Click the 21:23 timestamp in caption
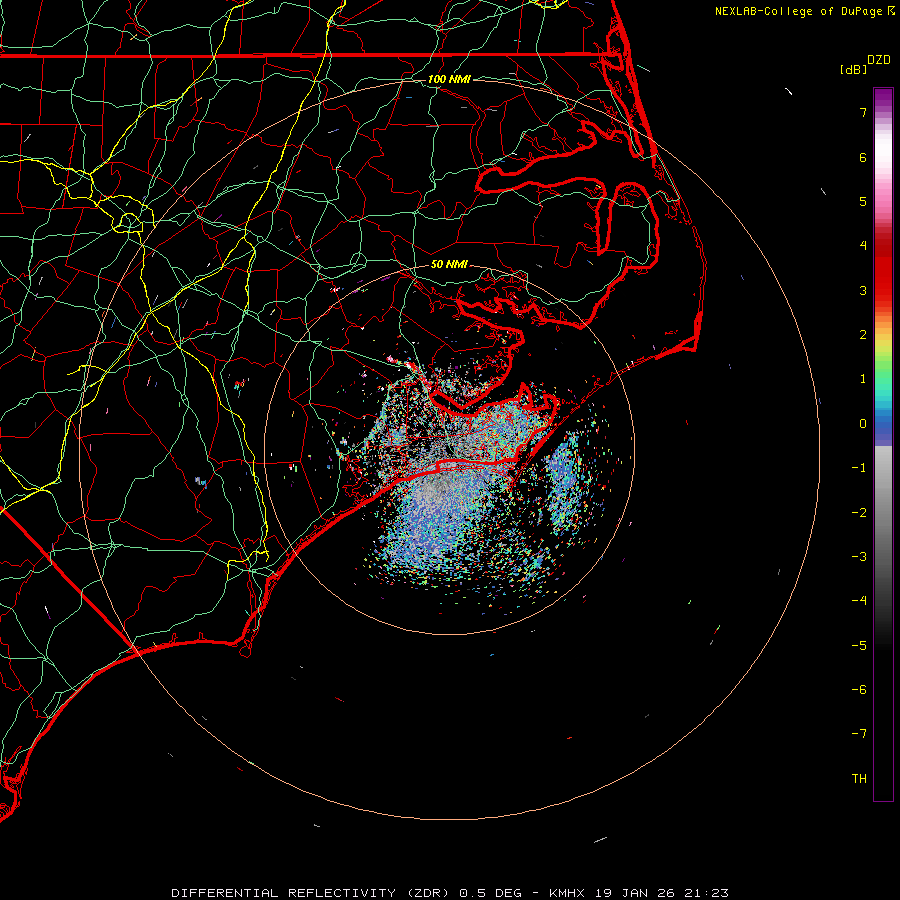Image resolution: width=900 pixels, height=900 pixels. tap(706, 893)
